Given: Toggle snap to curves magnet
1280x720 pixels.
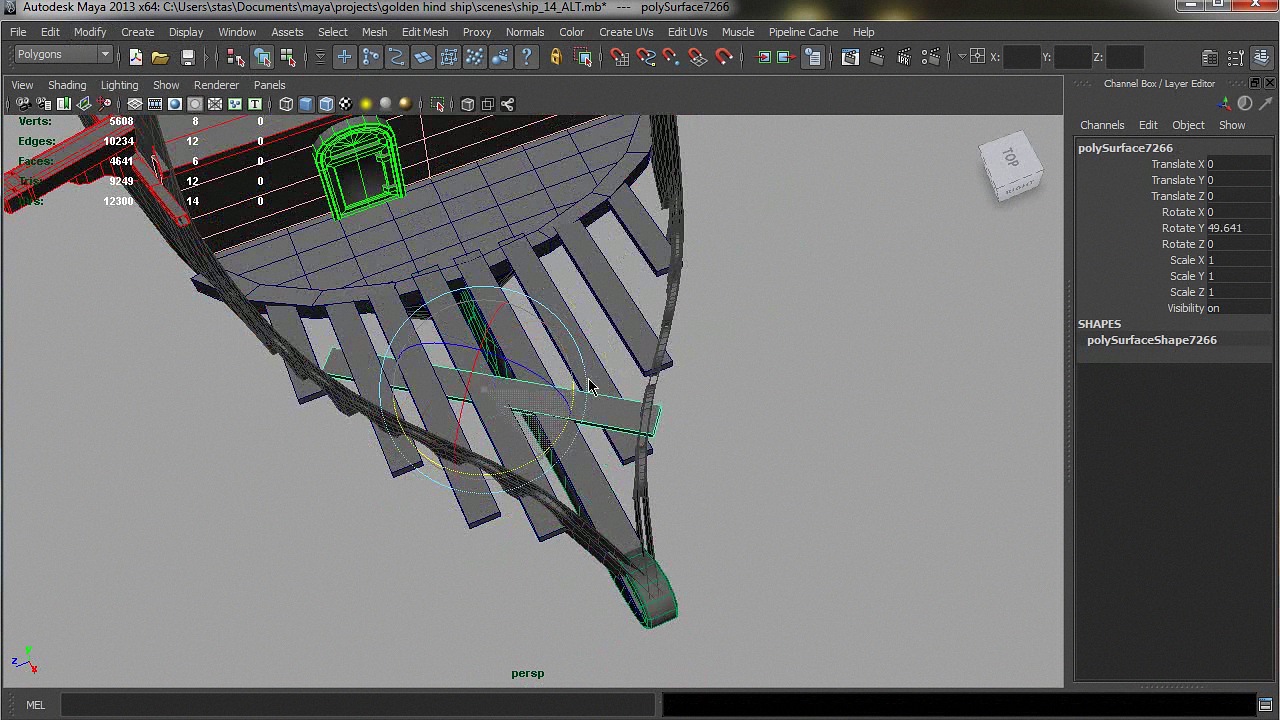Looking at the screenshot, I should coord(646,57).
